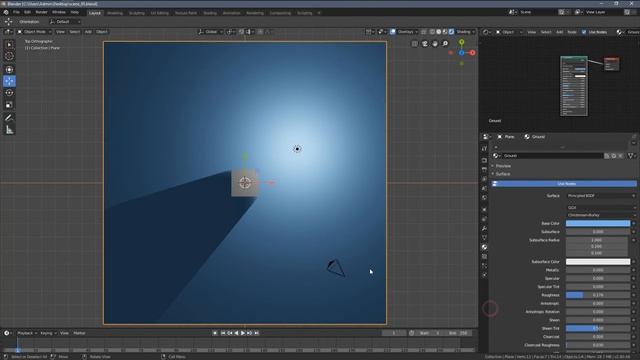Screen dimensions: 640x360
Task: Collapse the Surface panel
Action: (x=503, y=174)
